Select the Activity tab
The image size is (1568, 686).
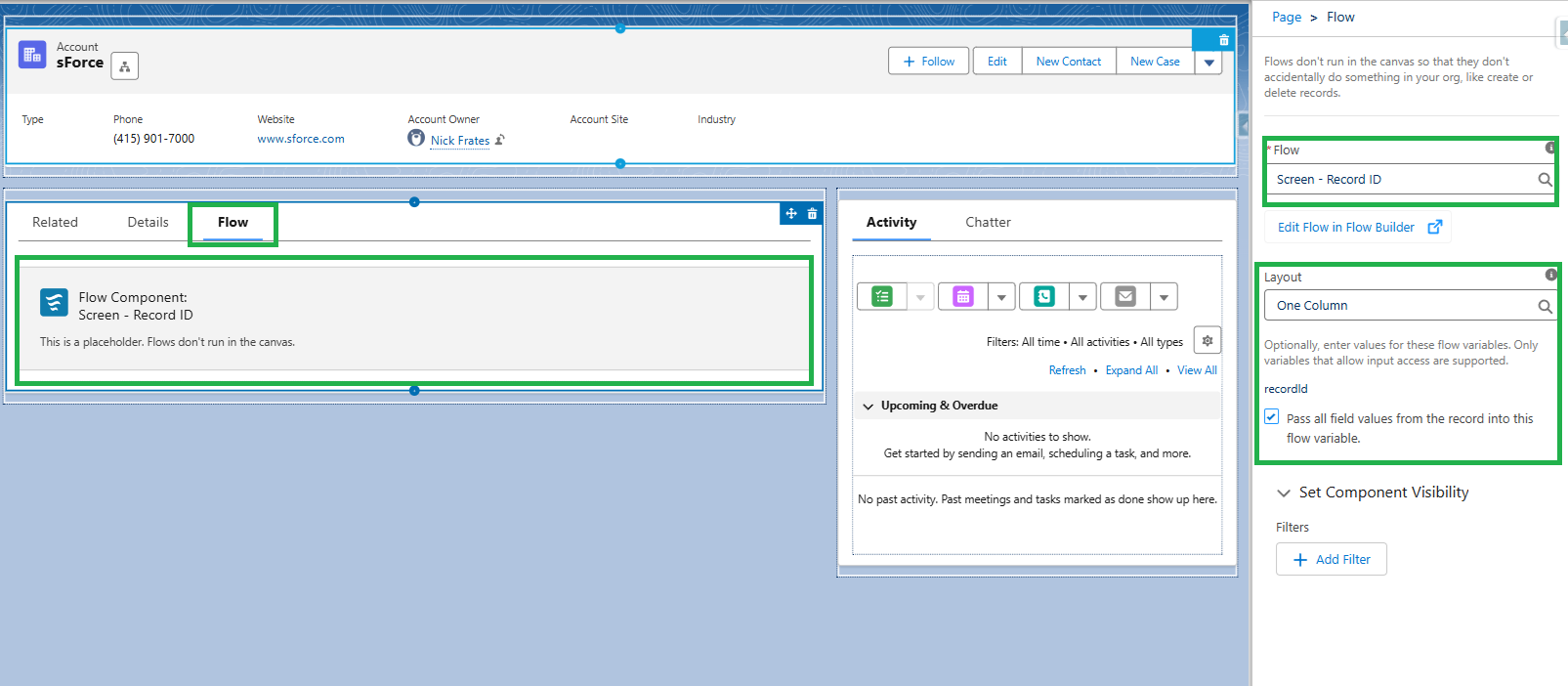pos(891,222)
